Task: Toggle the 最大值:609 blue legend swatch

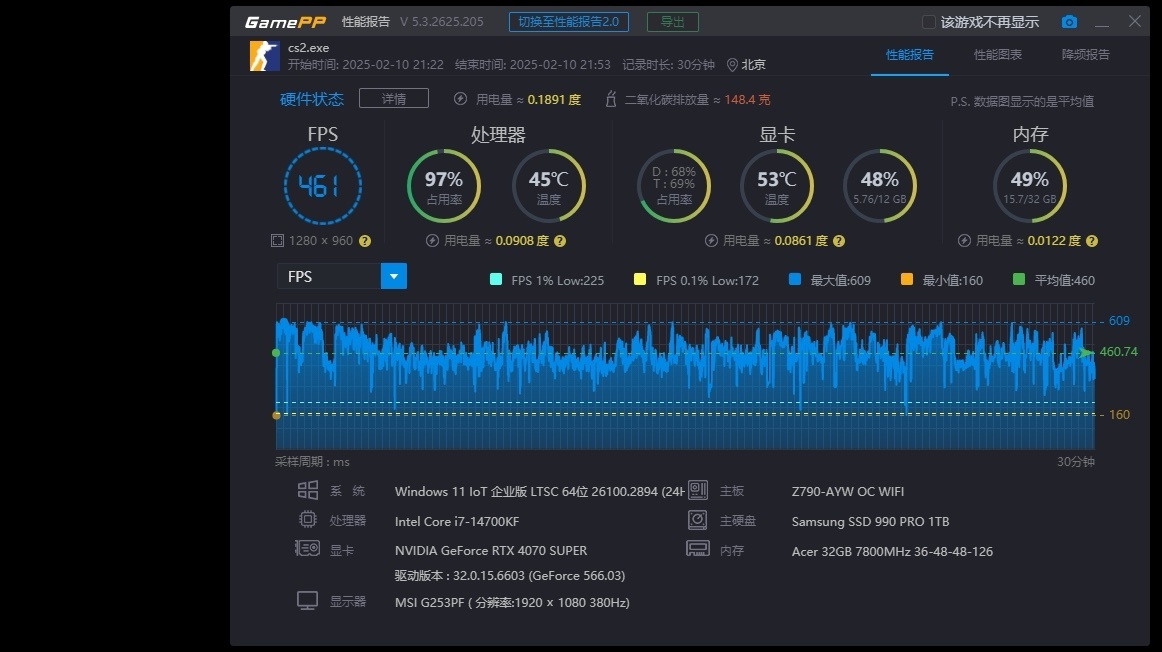Action: point(795,279)
